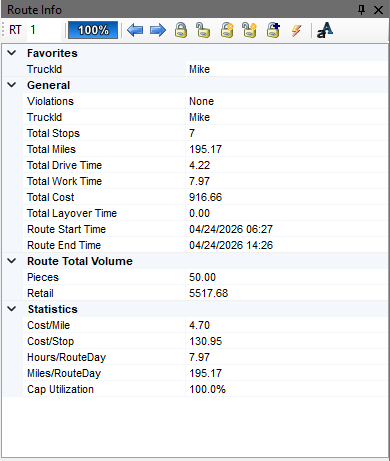
Task: Click start time 04/24/2026 06:27
Action: click(x=231, y=229)
